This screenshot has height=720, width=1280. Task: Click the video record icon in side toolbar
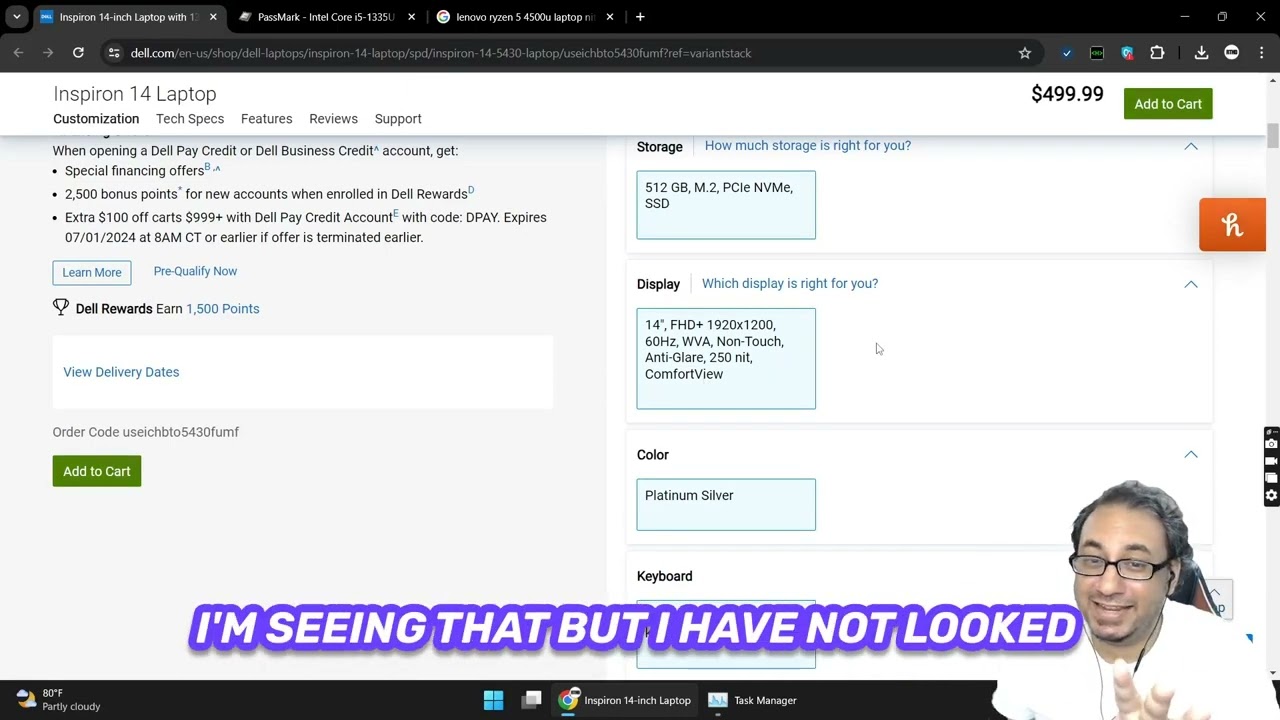click(x=1271, y=461)
